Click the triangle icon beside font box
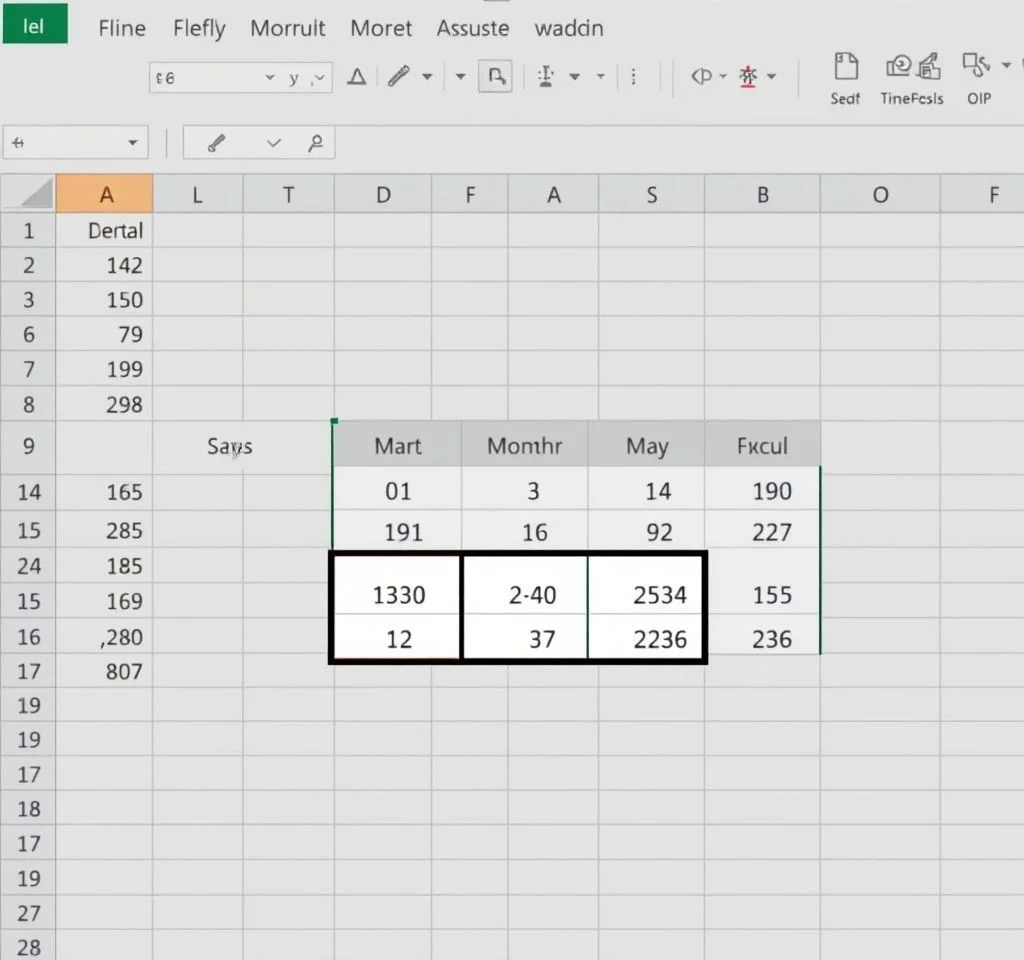The width and height of the screenshot is (1024, 960). (x=356, y=77)
